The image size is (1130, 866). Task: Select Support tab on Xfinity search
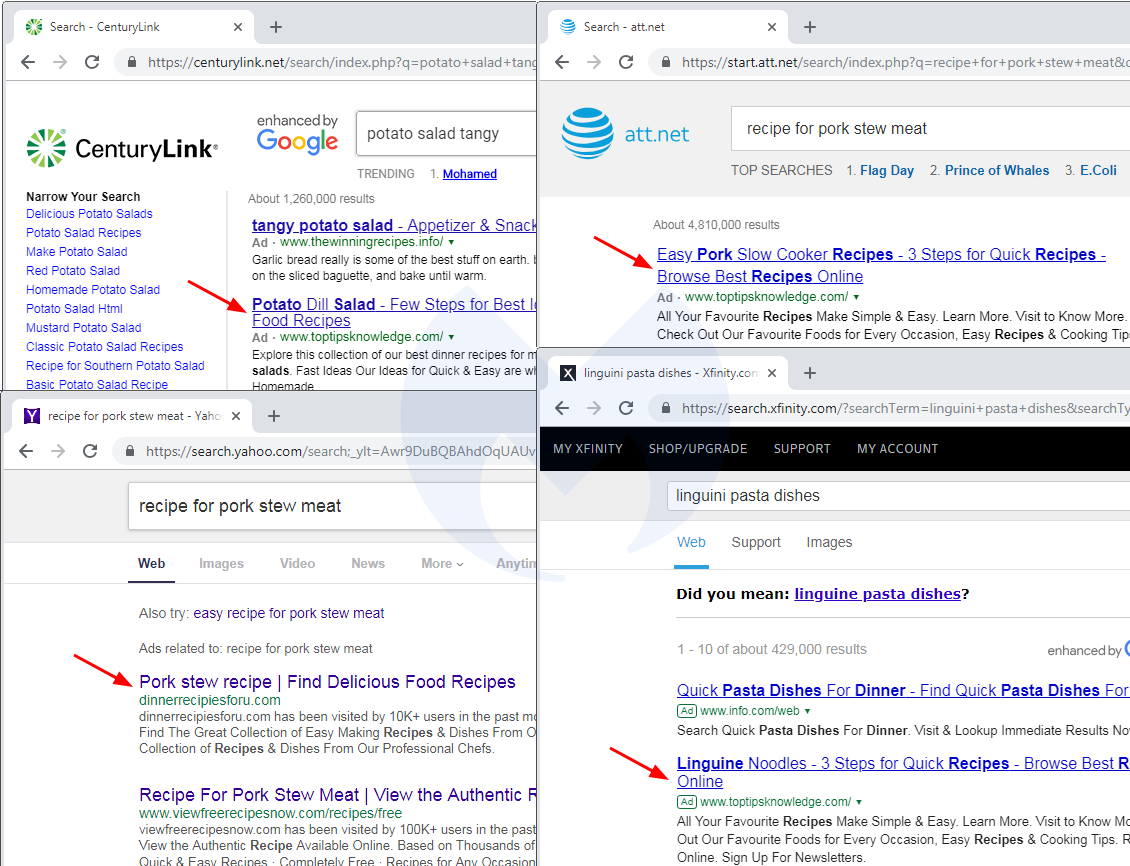755,542
